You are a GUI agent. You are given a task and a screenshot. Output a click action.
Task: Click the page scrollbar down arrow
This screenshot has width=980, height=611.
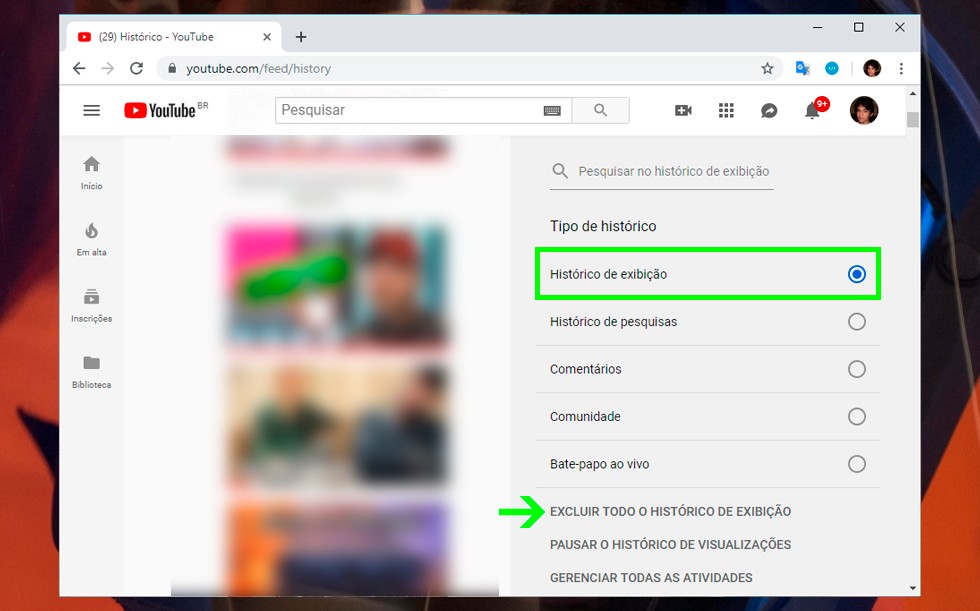point(912,588)
